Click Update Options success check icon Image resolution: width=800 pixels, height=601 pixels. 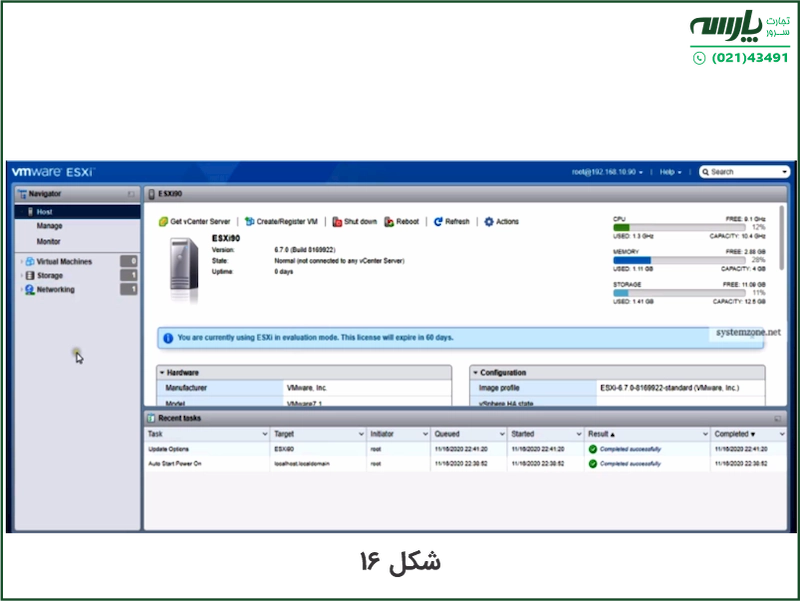(592, 449)
